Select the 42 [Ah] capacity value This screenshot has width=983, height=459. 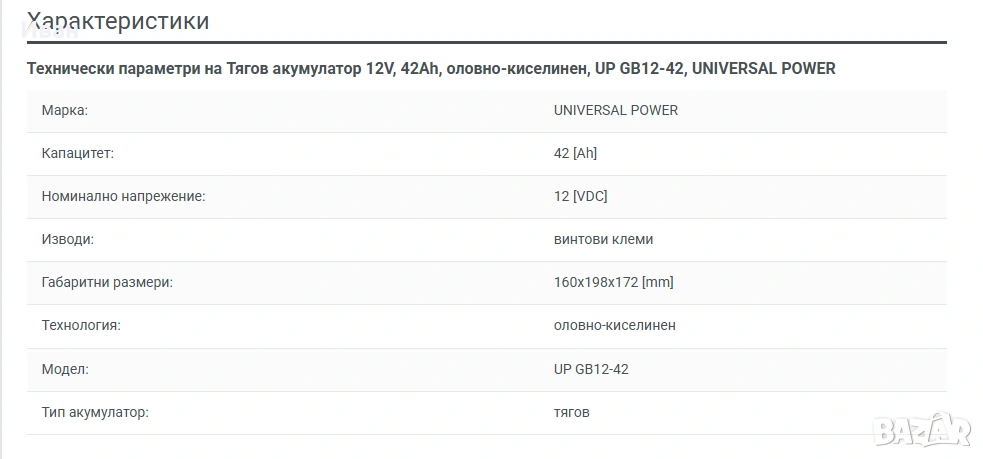(x=575, y=153)
